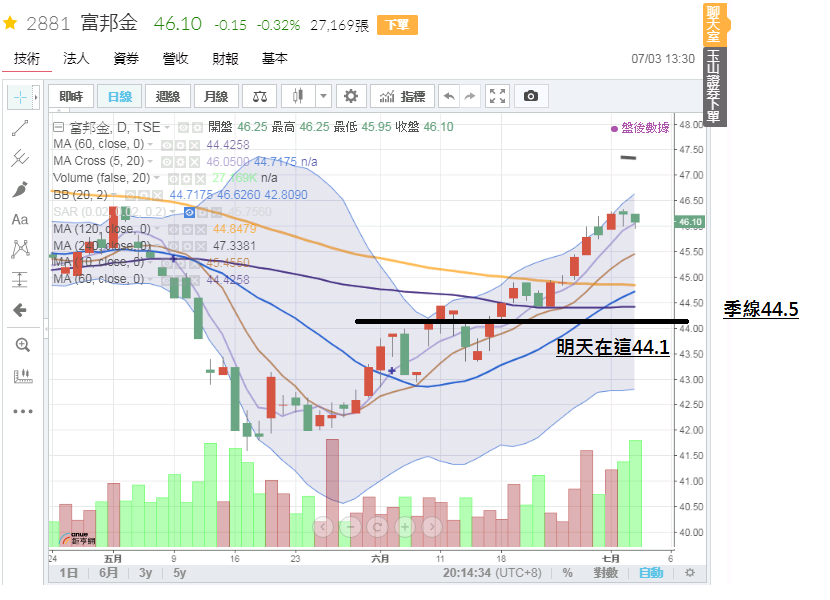Activate the Aa text annotation tool
This screenshot has width=830, height=600.
20,219
